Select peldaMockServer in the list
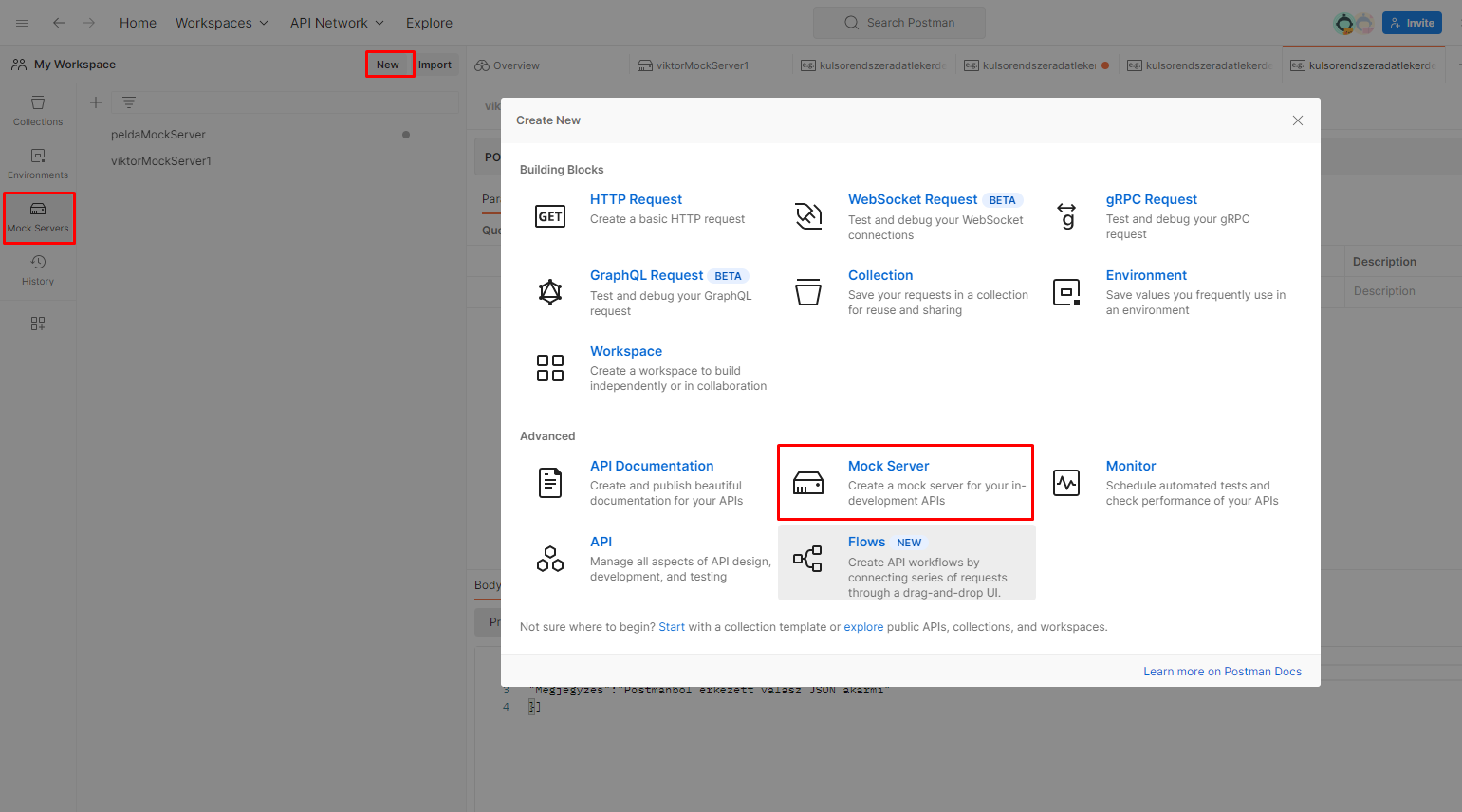The image size is (1462, 812). (x=157, y=135)
